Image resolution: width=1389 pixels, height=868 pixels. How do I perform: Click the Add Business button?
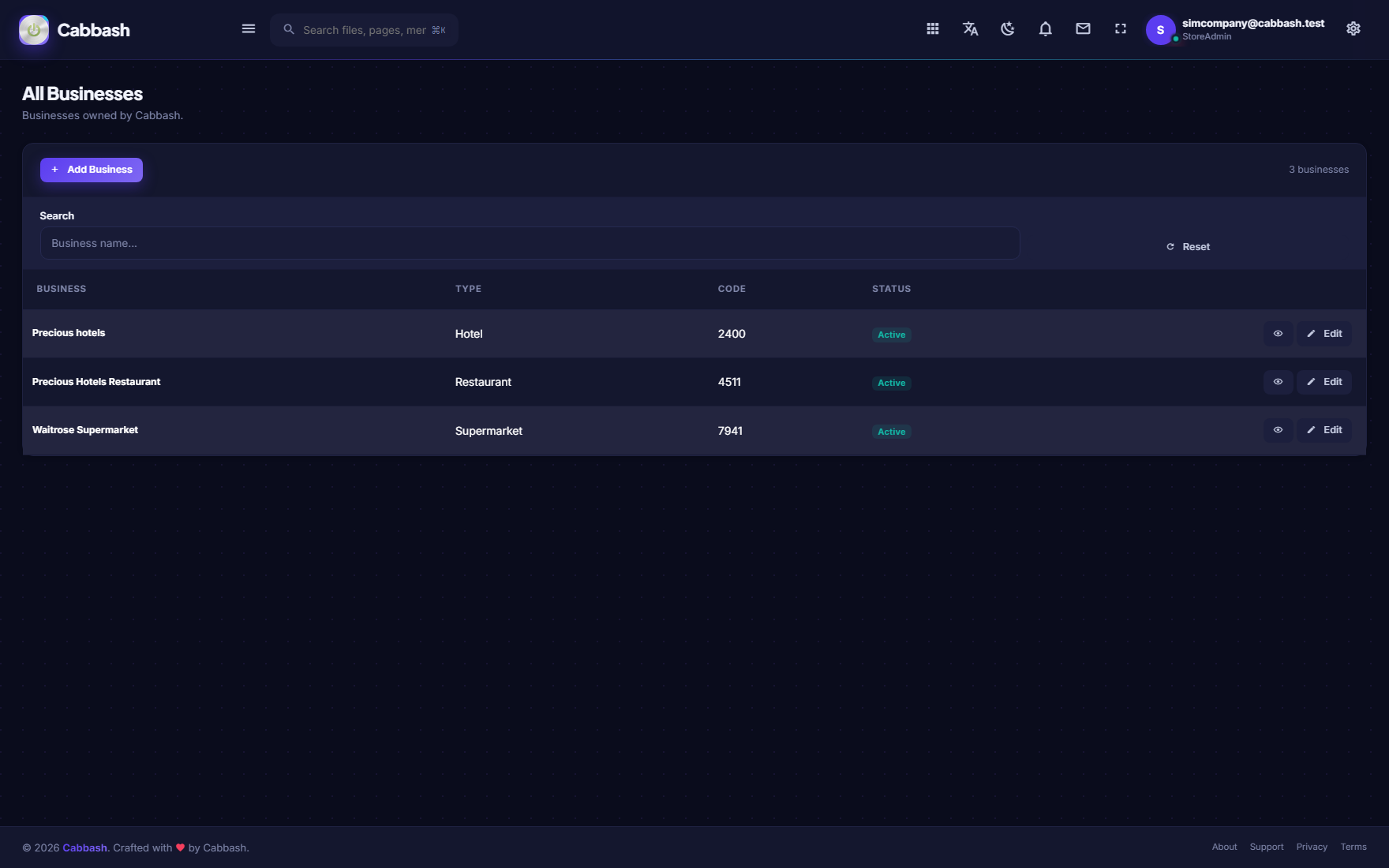pyautogui.click(x=92, y=170)
